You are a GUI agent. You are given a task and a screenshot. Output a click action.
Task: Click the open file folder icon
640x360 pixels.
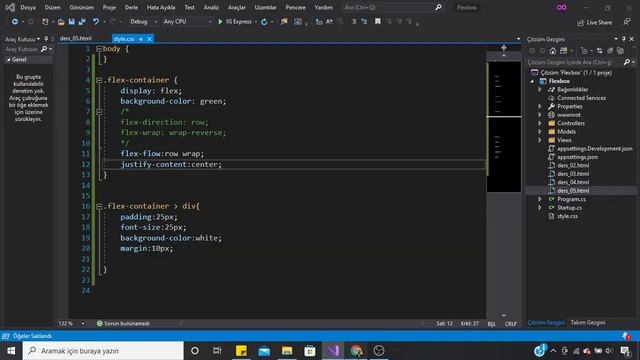tap(61, 22)
